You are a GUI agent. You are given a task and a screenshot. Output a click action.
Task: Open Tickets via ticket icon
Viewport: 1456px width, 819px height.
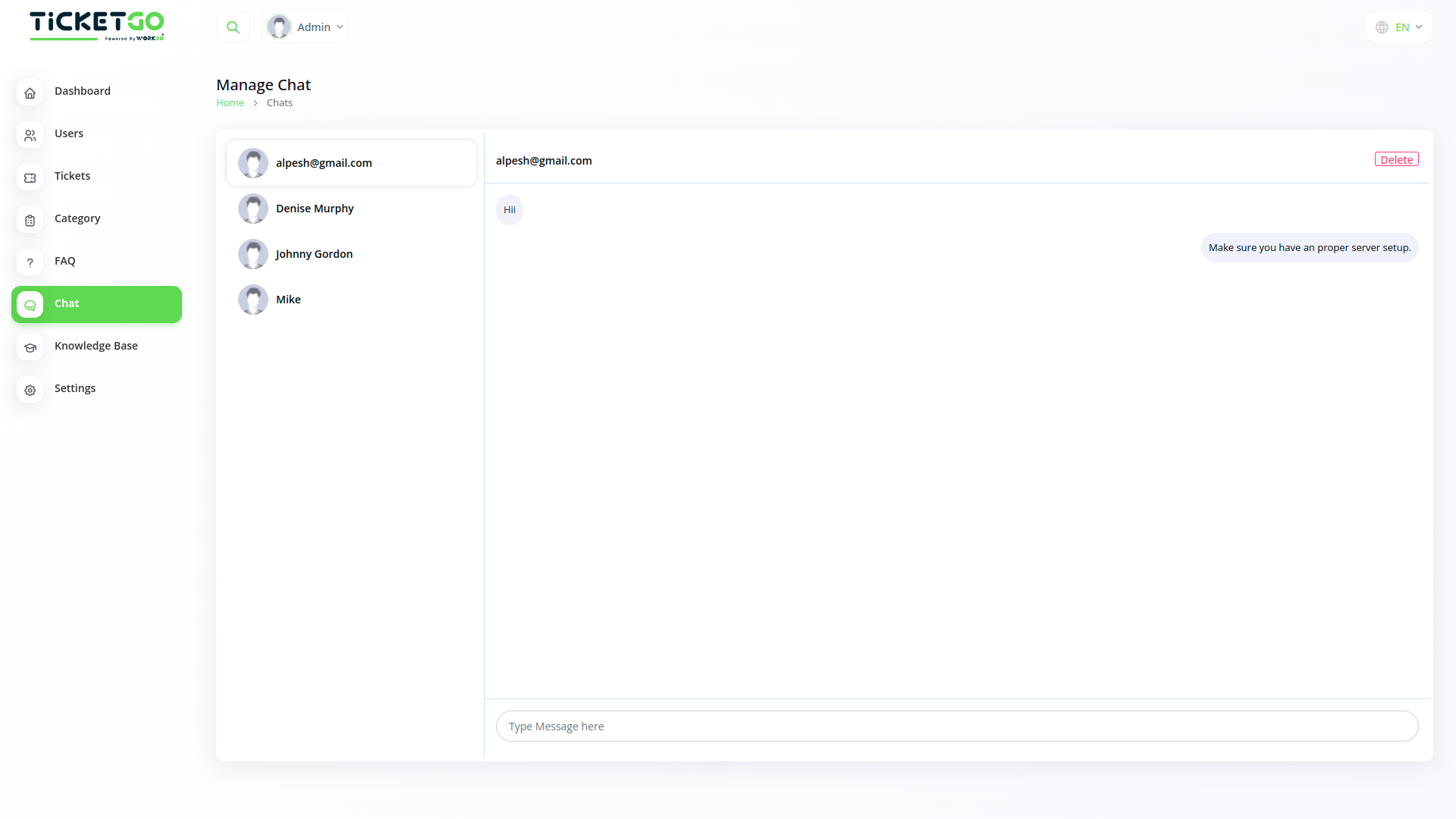click(x=30, y=177)
